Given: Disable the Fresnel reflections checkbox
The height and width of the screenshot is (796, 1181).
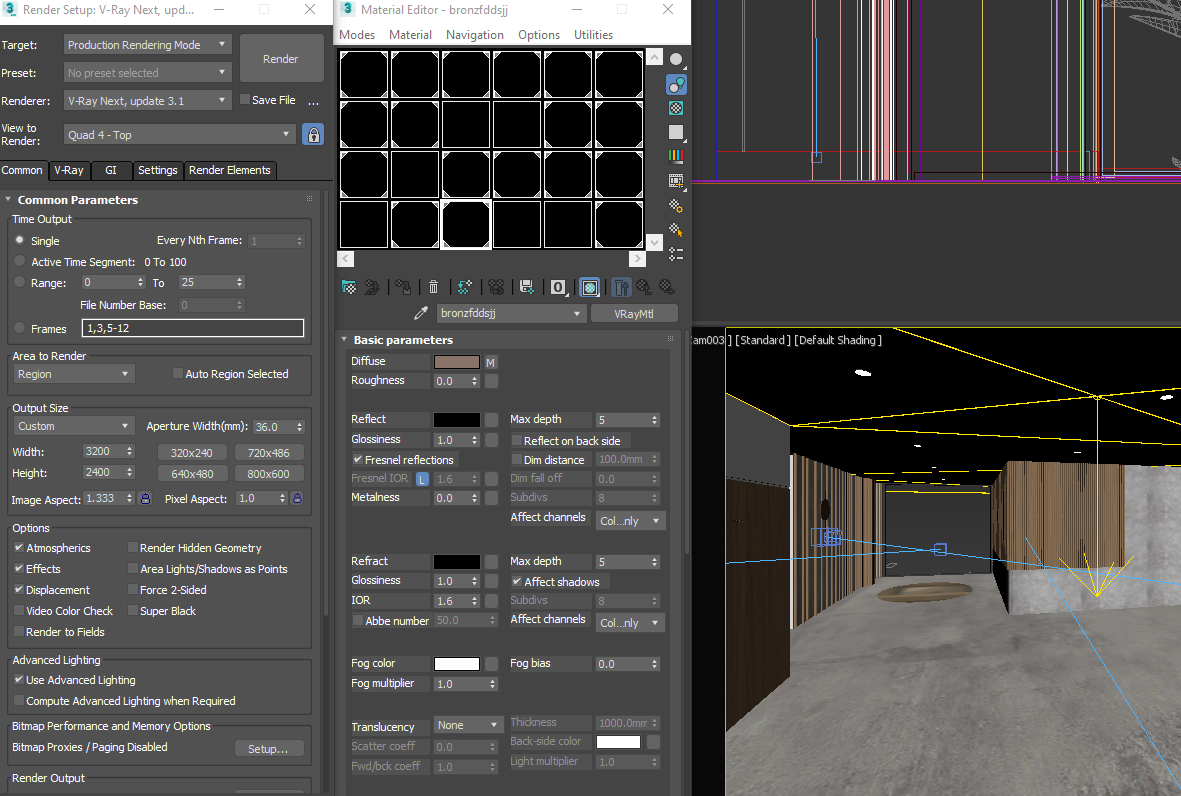Looking at the screenshot, I should (358, 460).
